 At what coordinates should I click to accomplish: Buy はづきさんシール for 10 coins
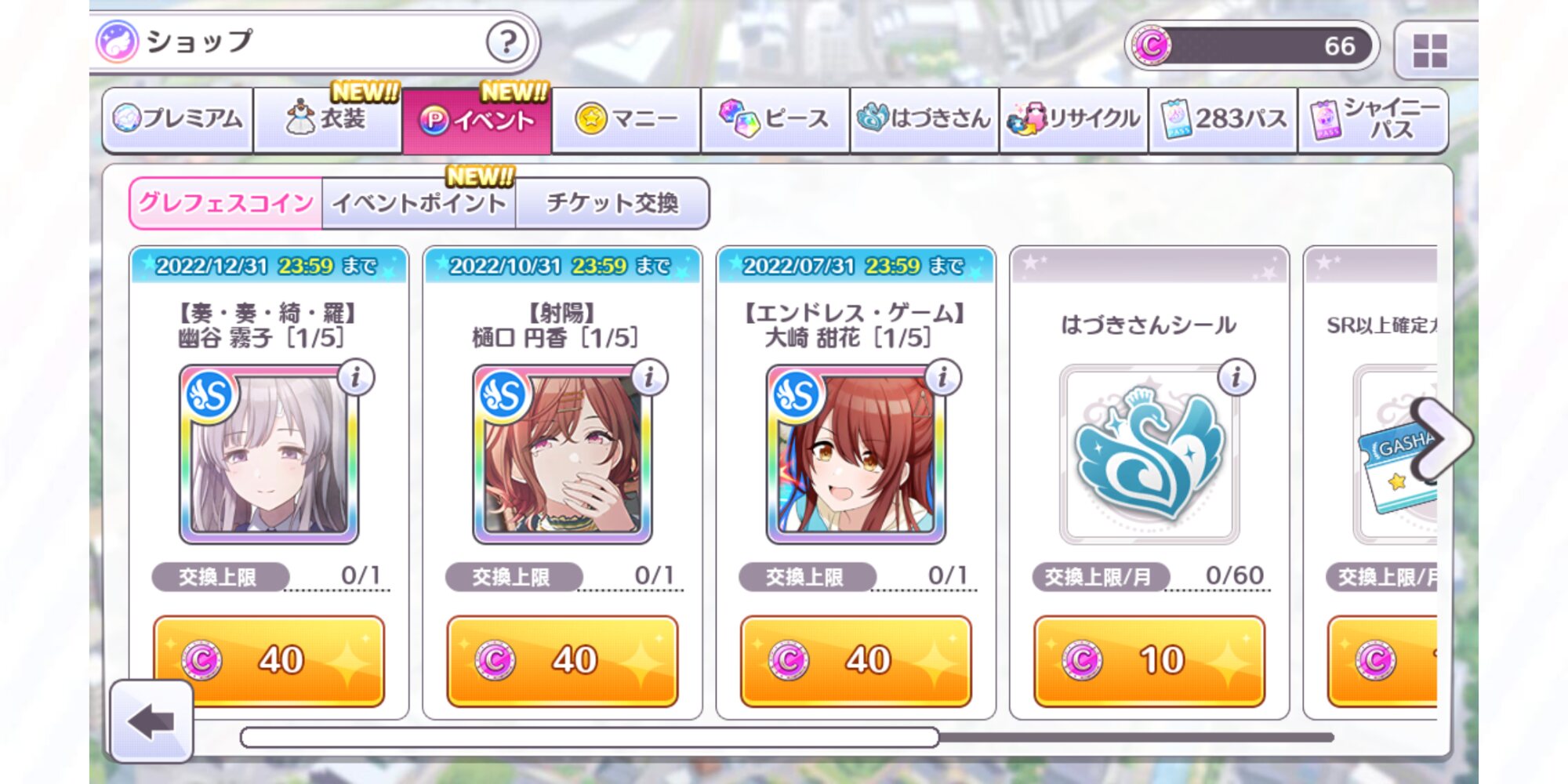1149,661
